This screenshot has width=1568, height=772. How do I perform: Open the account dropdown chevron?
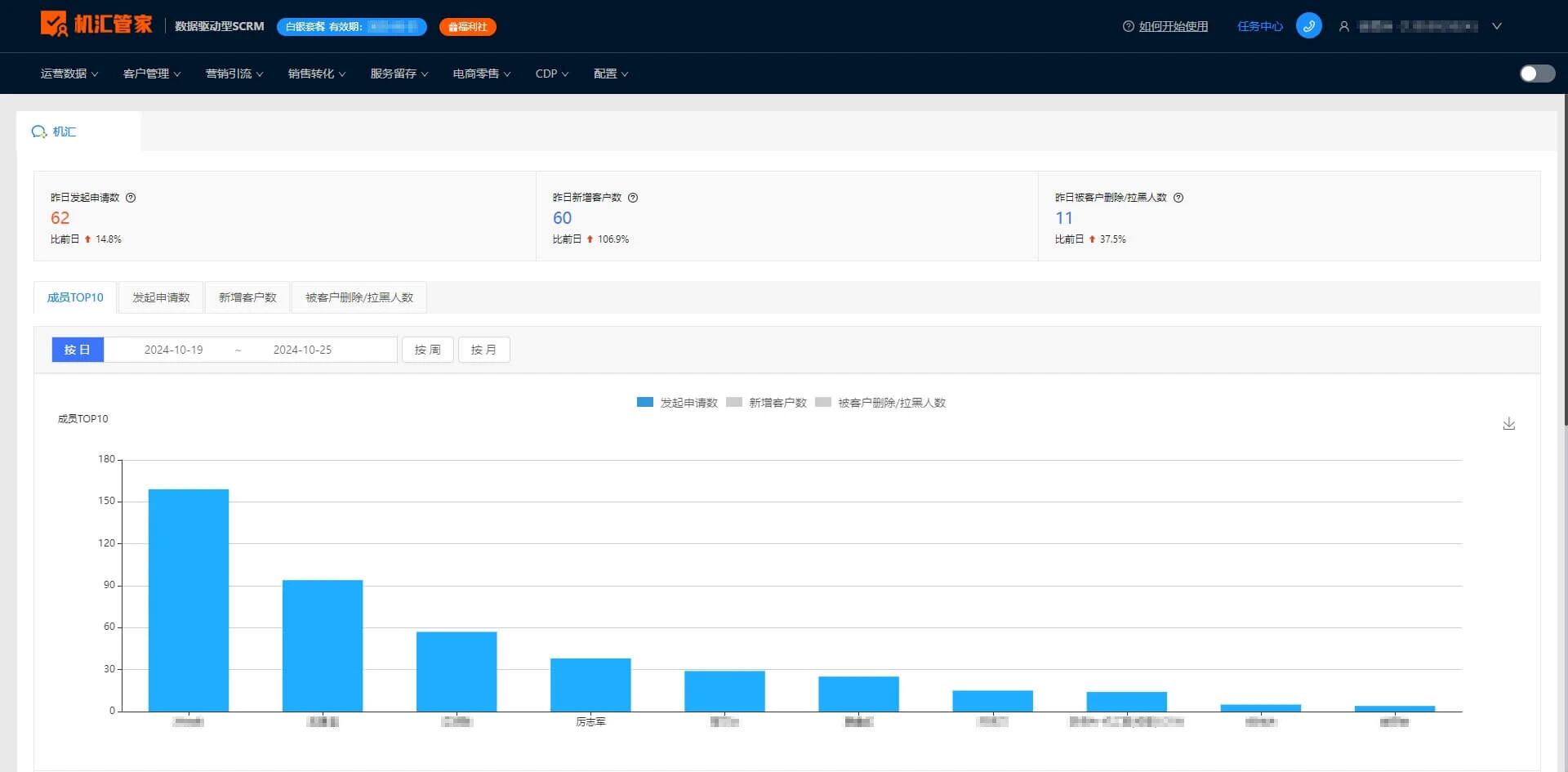pyautogui.click(x=1497, y=26)
